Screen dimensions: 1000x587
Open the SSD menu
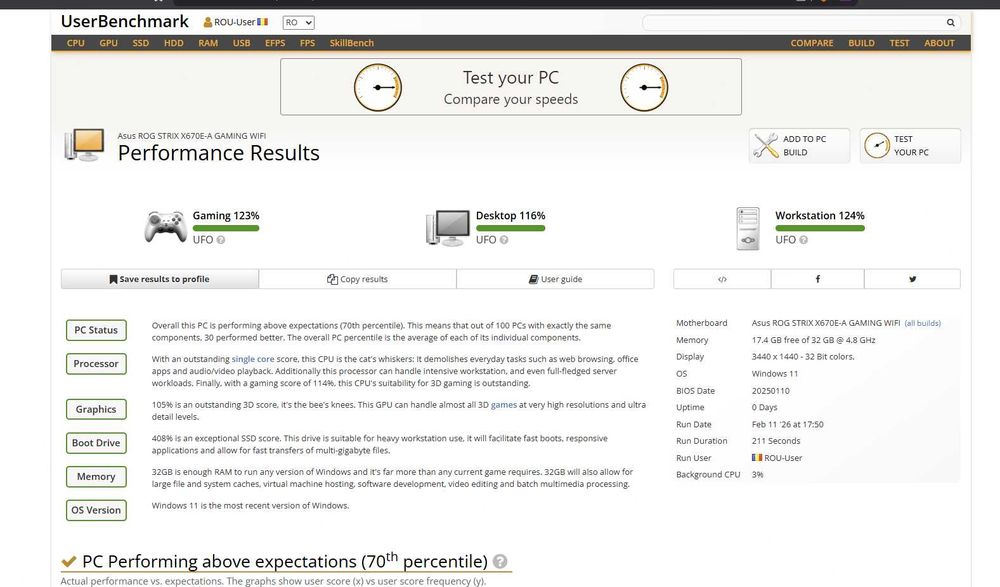pyautogui.click(x=140, y=43)
